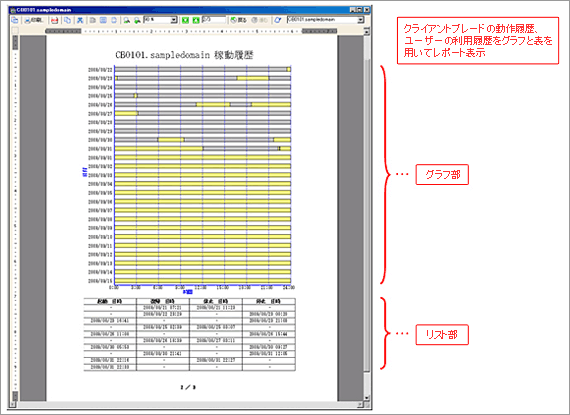The image size is (570, 415).
Task: Click the report title CB0101.sampledomain 稼動履歴
Action: click(184, 55)
